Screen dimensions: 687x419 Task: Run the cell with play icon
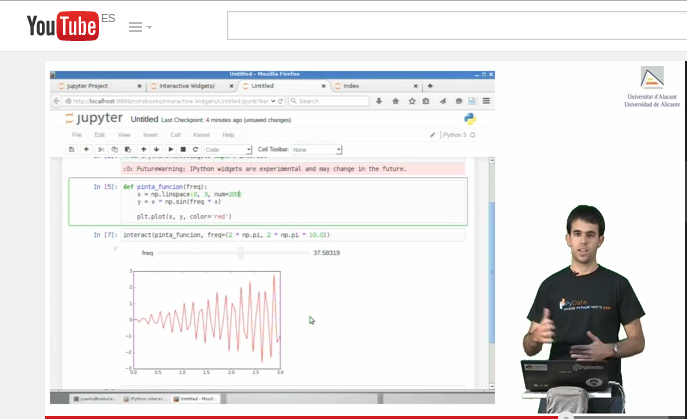tap(170, 149)
